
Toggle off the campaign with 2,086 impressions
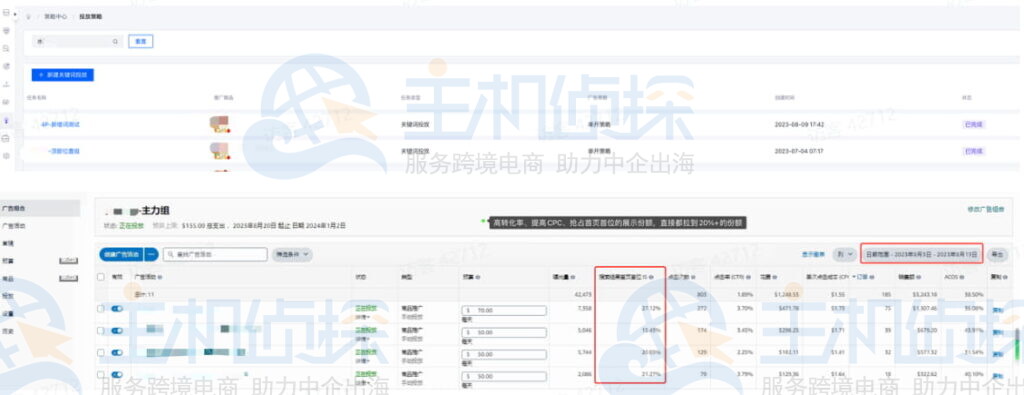click(x=117, y=375)
